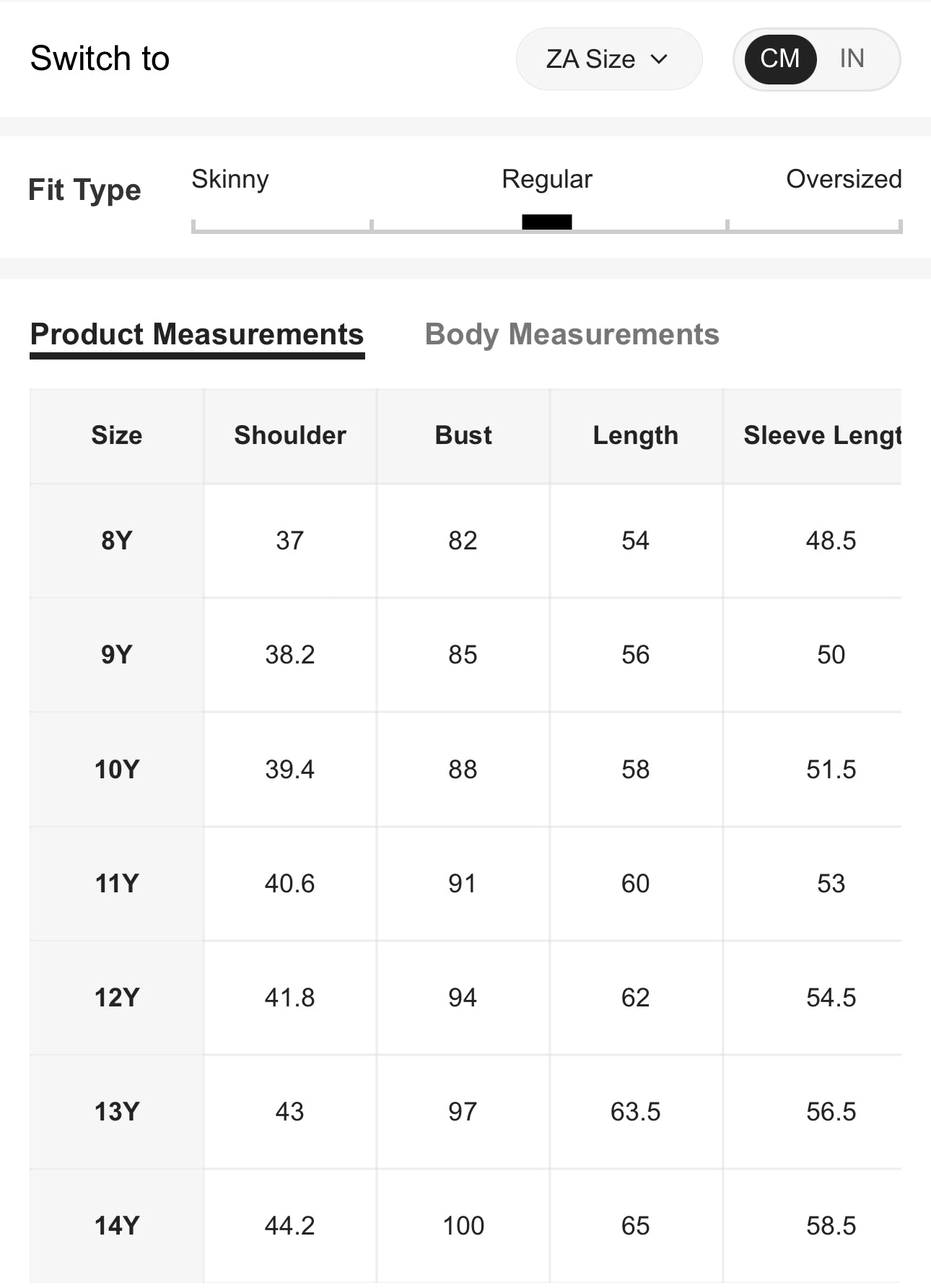Click the Sleeve Length column header
931x1288 pixels.
[821, 435]
